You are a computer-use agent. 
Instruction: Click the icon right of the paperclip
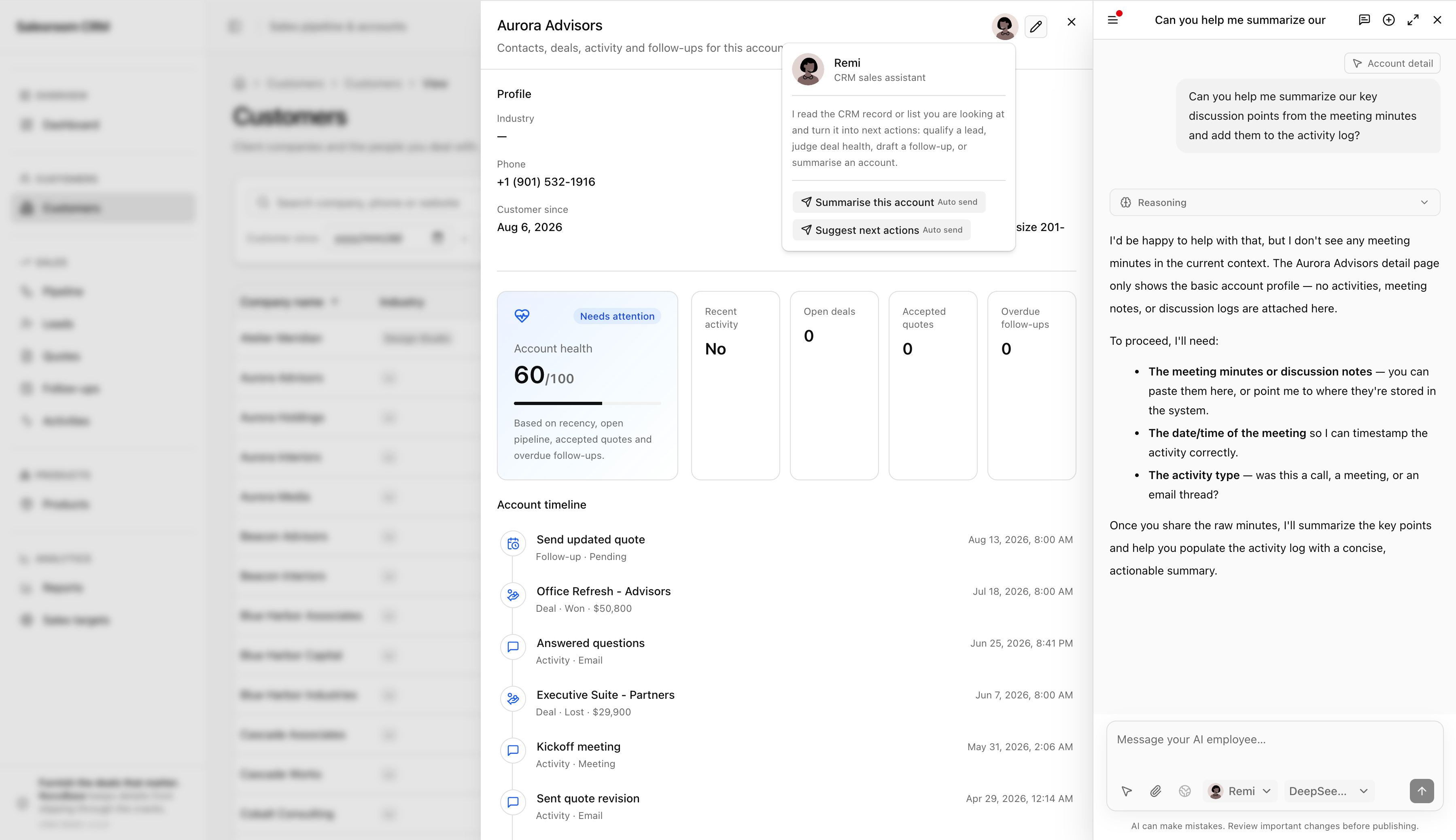pyautogui.click(x=1185, y=791)
